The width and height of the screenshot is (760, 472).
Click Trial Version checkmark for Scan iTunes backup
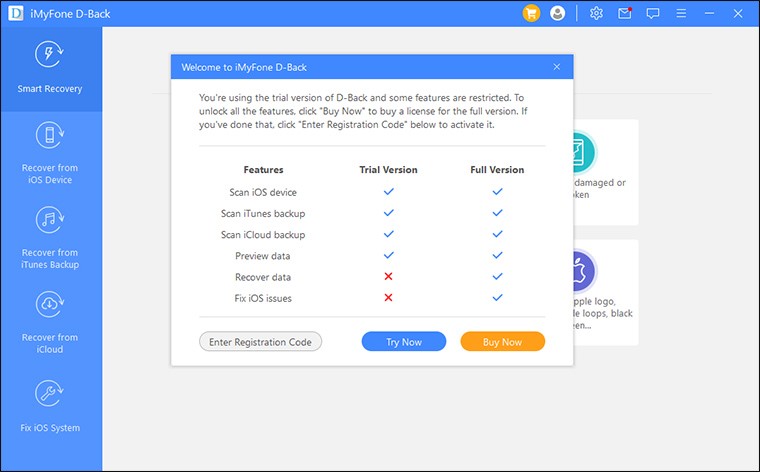(x=389, y=213)
